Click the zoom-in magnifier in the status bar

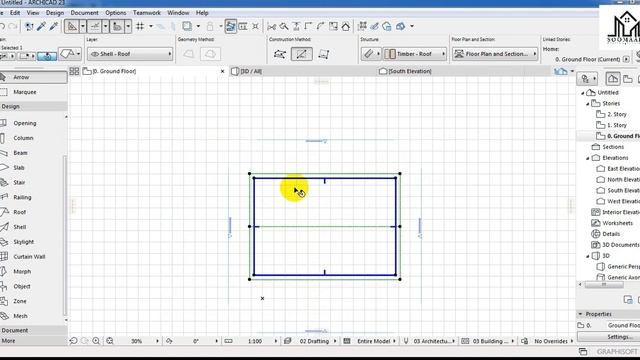96,341
